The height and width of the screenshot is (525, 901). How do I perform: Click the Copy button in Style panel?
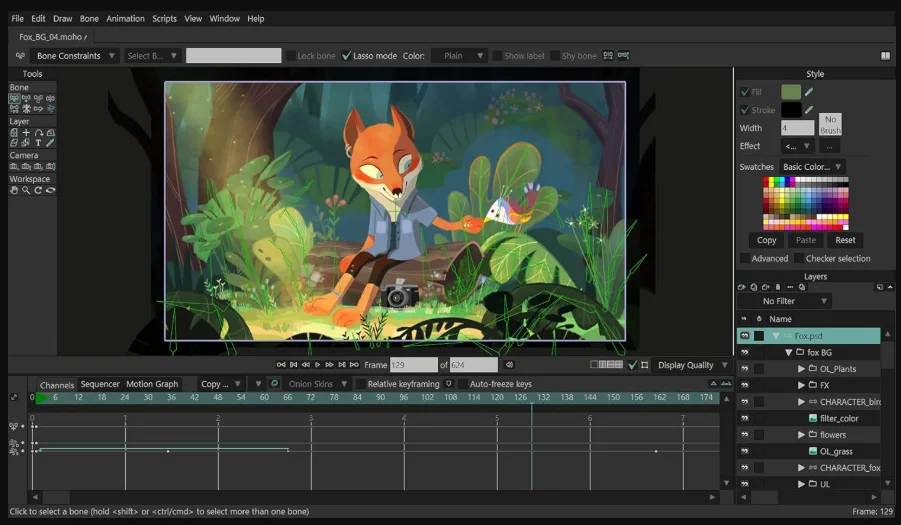[766, 240]
